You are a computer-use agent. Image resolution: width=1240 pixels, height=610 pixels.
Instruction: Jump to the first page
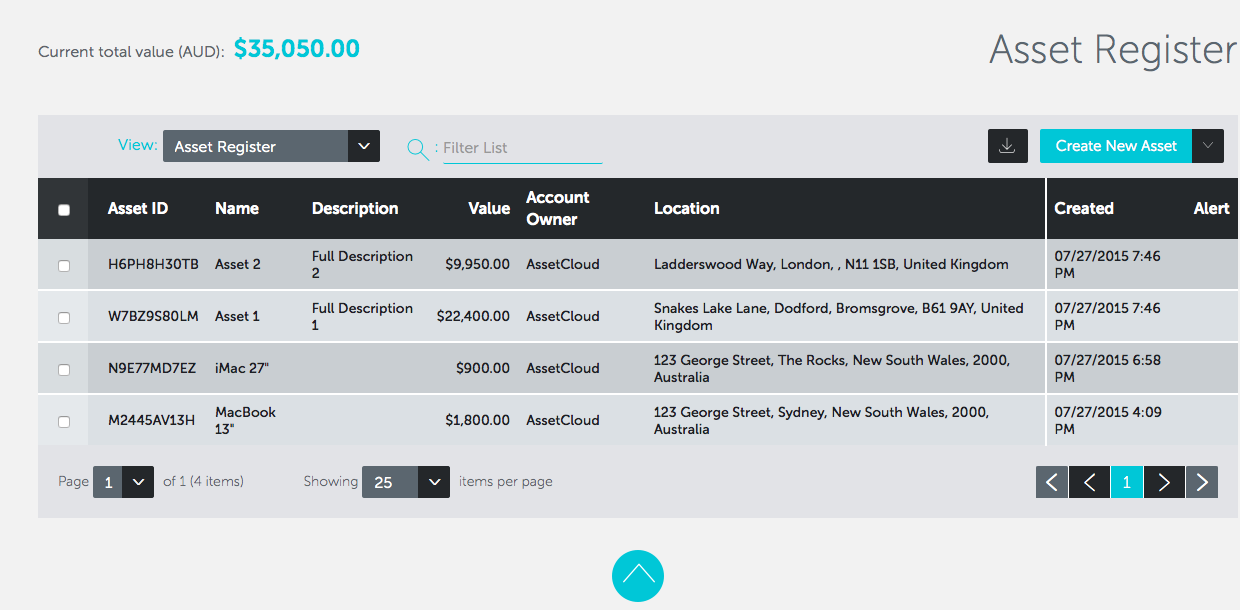1051,481
